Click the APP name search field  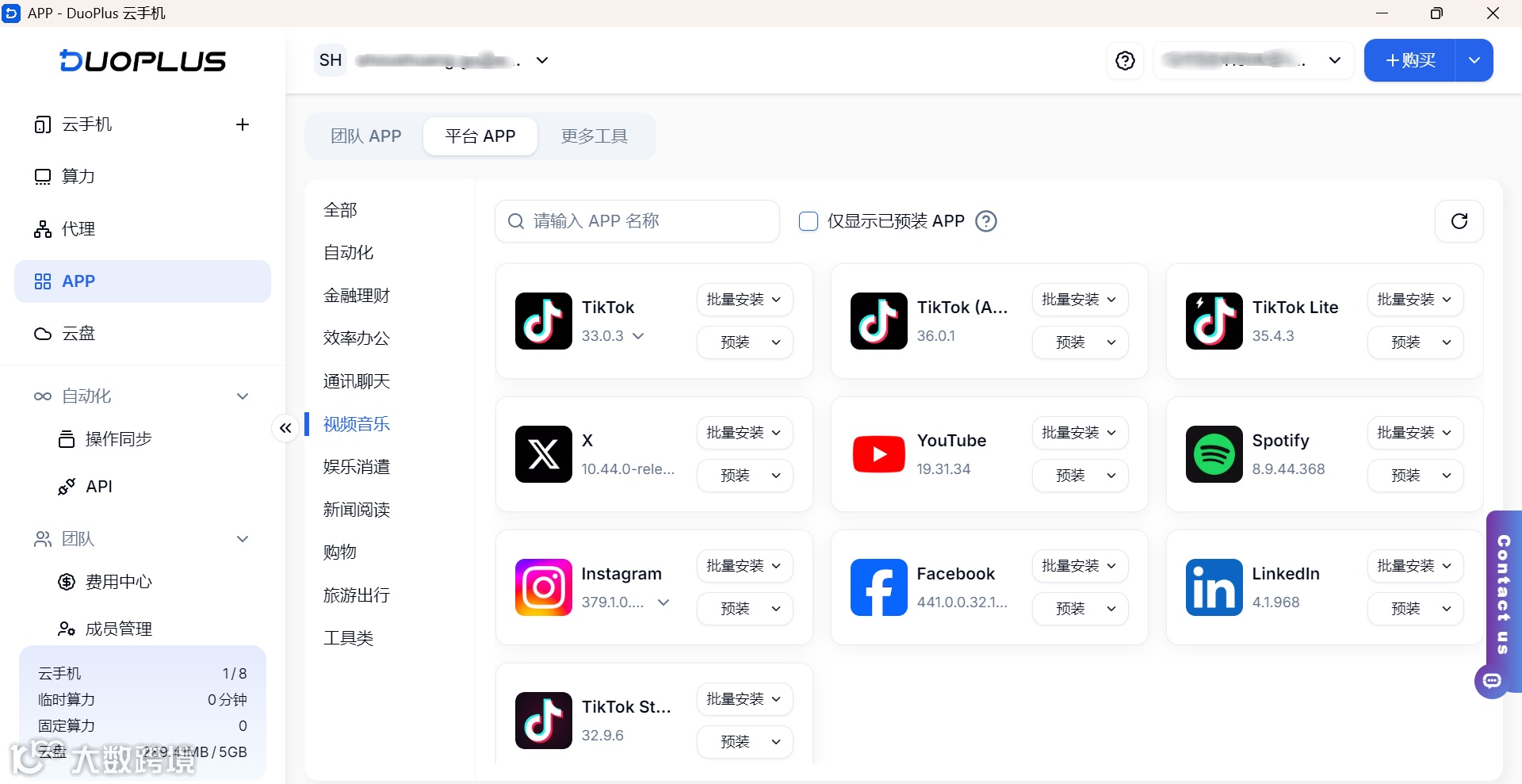pyautogui.click(x=637, y=221)
